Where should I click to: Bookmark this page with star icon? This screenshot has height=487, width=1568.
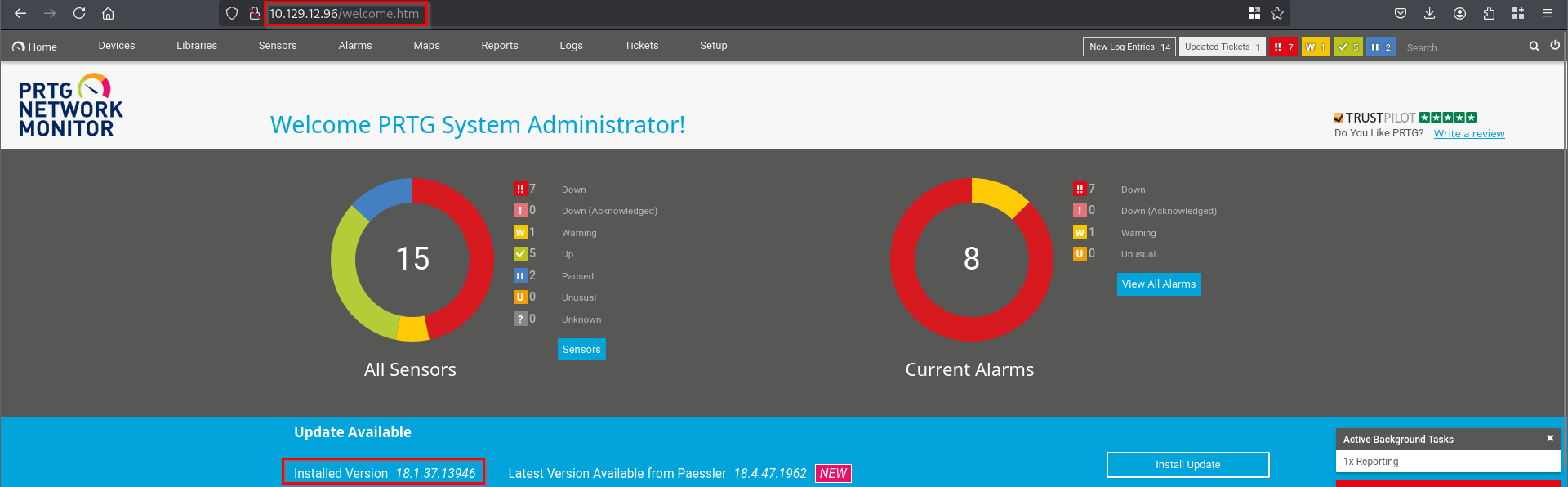(1277, 13)
